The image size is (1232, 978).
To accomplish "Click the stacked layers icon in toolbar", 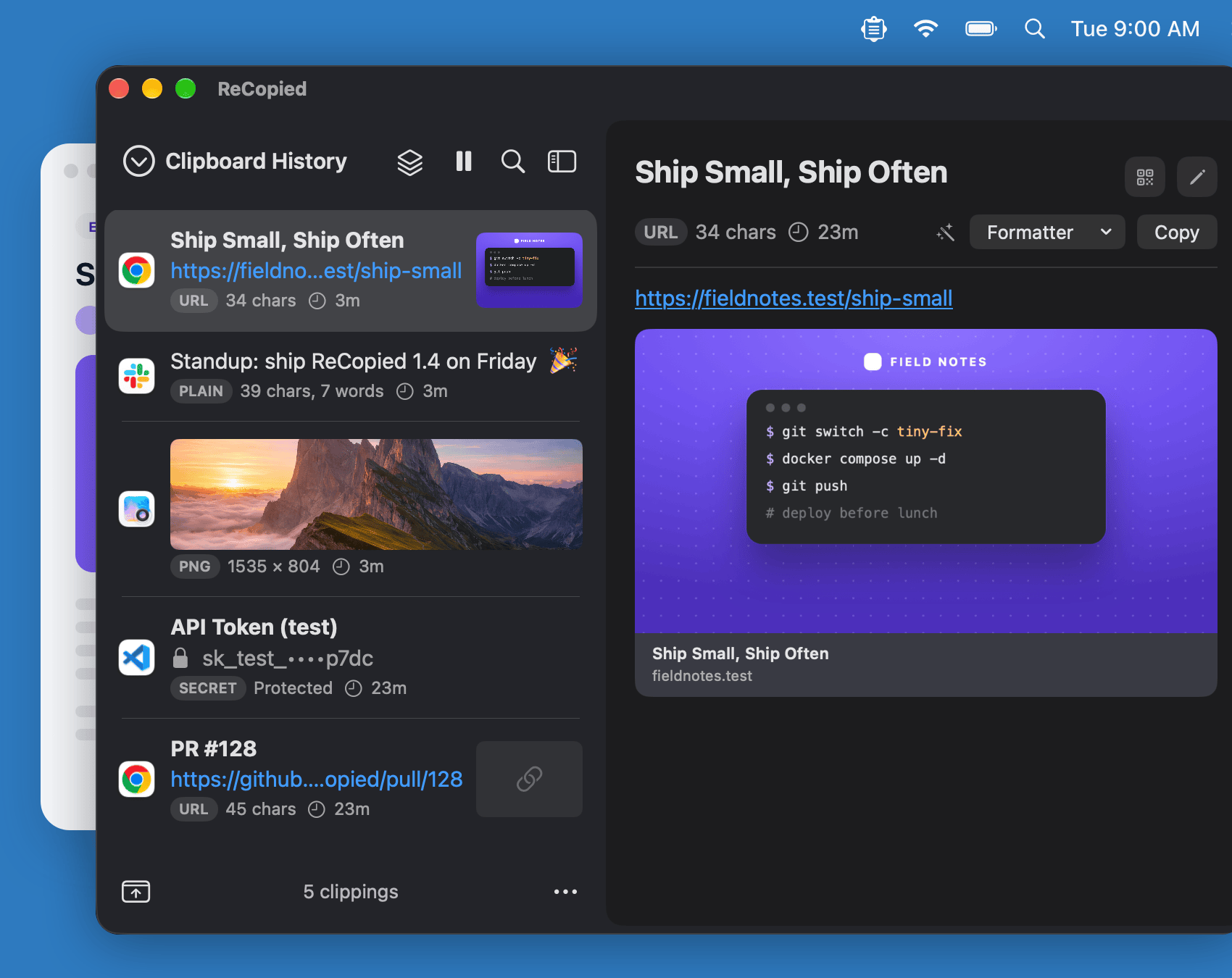I will coord(410,162).
